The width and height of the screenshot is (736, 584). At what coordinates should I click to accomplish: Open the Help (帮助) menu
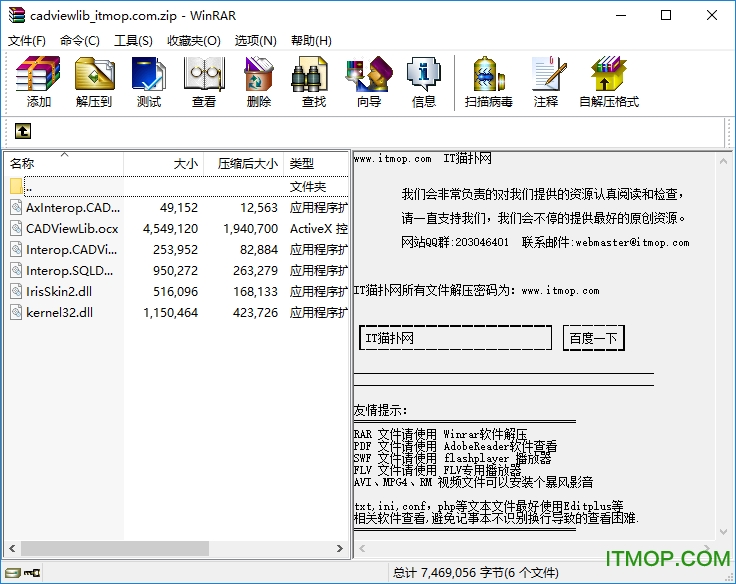click(311, 41)
